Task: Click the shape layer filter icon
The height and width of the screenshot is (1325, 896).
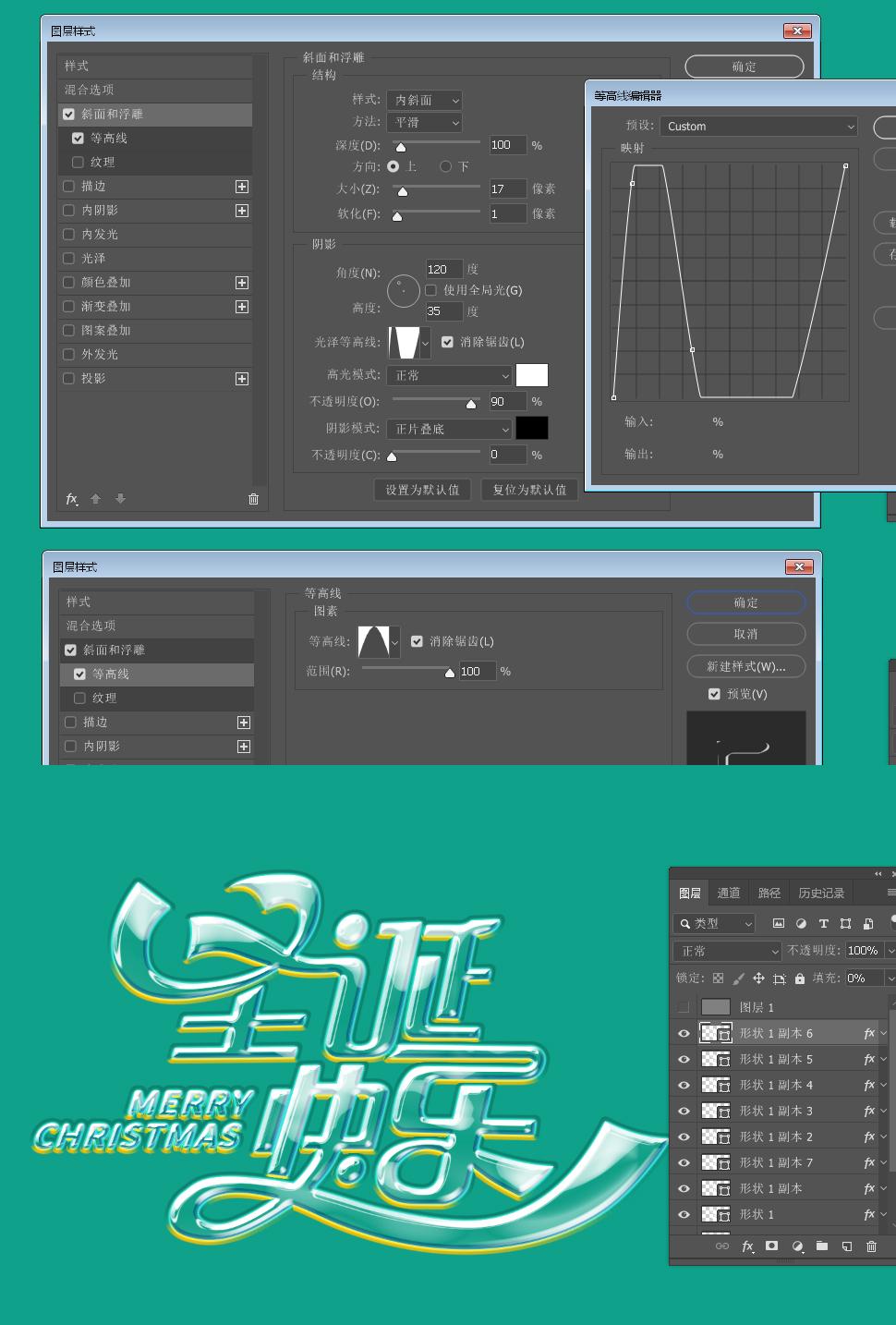Action: coord(845,923)
